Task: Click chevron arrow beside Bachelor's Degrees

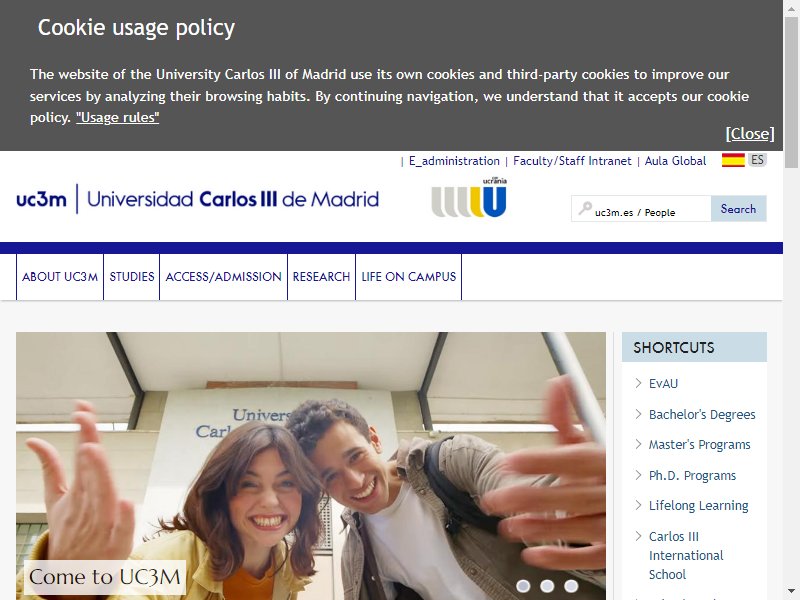Action: [x=638, y=414]
